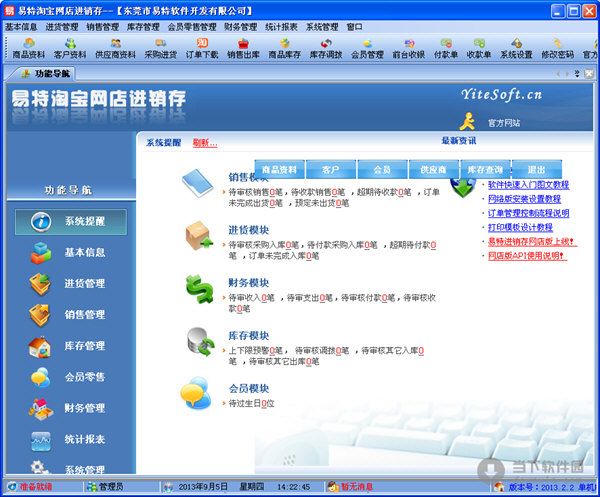Screen dimensions: 600x497
Task: Click the 退出 quick button
Action: tap(536, 169)
